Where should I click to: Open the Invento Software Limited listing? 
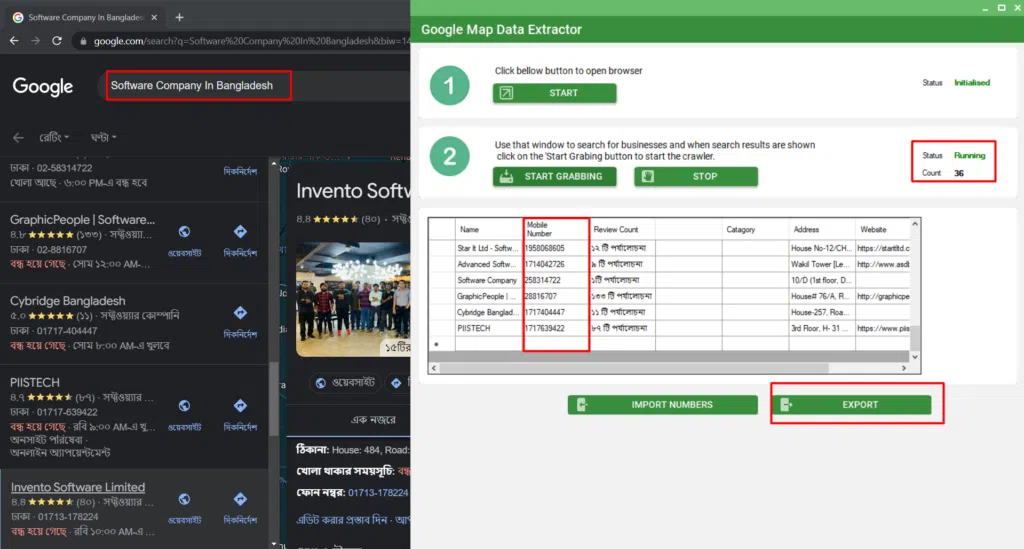[x=78, y=487]
